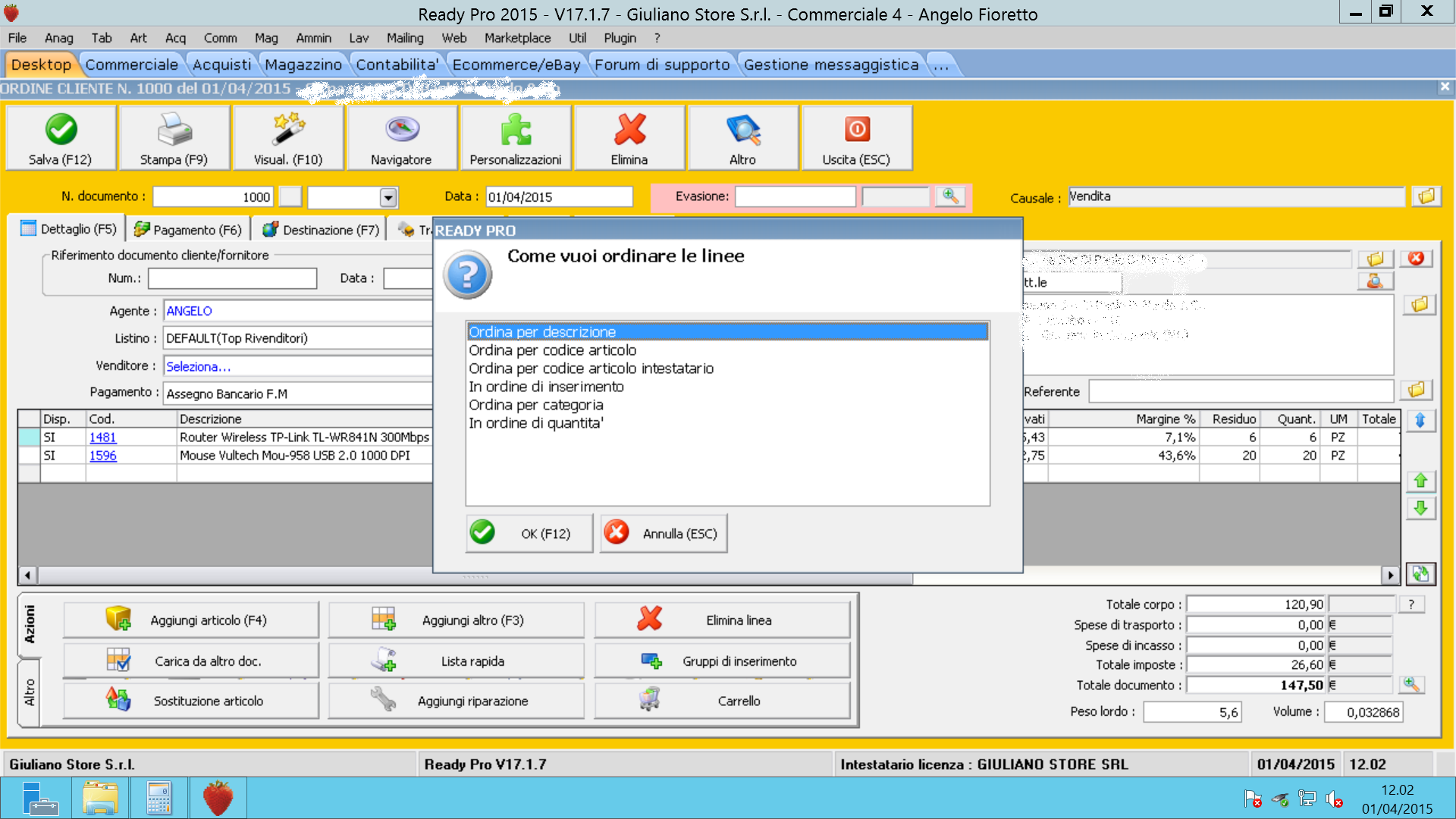
Task: Move line up with green up arrow
Action: click(x=1420, y=481)
